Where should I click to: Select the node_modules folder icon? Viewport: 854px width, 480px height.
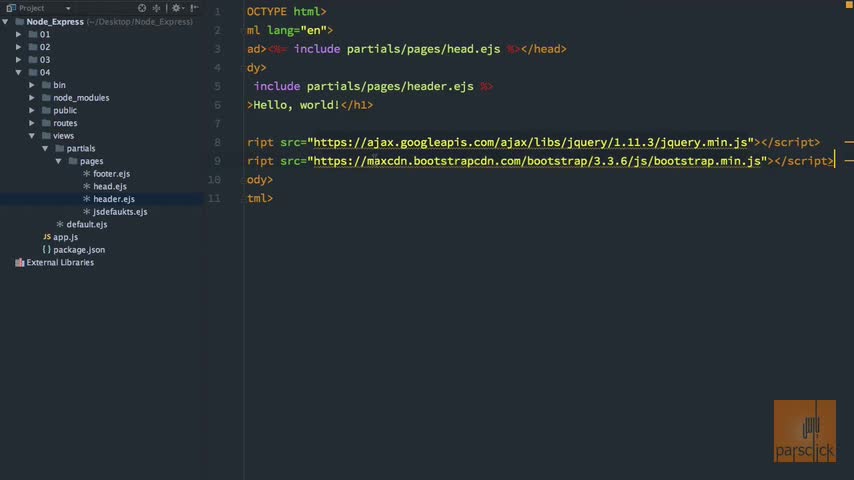point(46,98)
